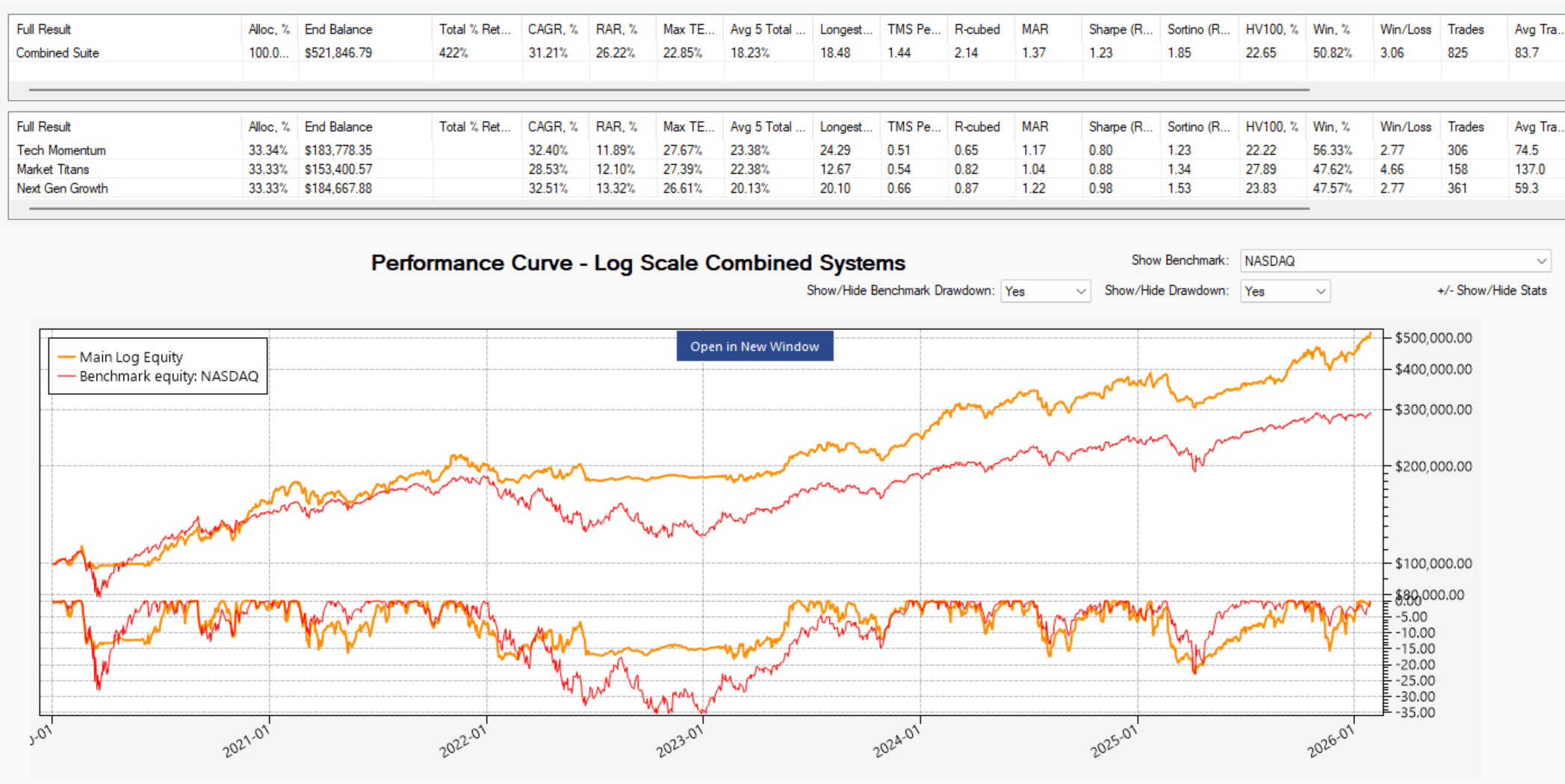Select the Market Titans system row

53,169
